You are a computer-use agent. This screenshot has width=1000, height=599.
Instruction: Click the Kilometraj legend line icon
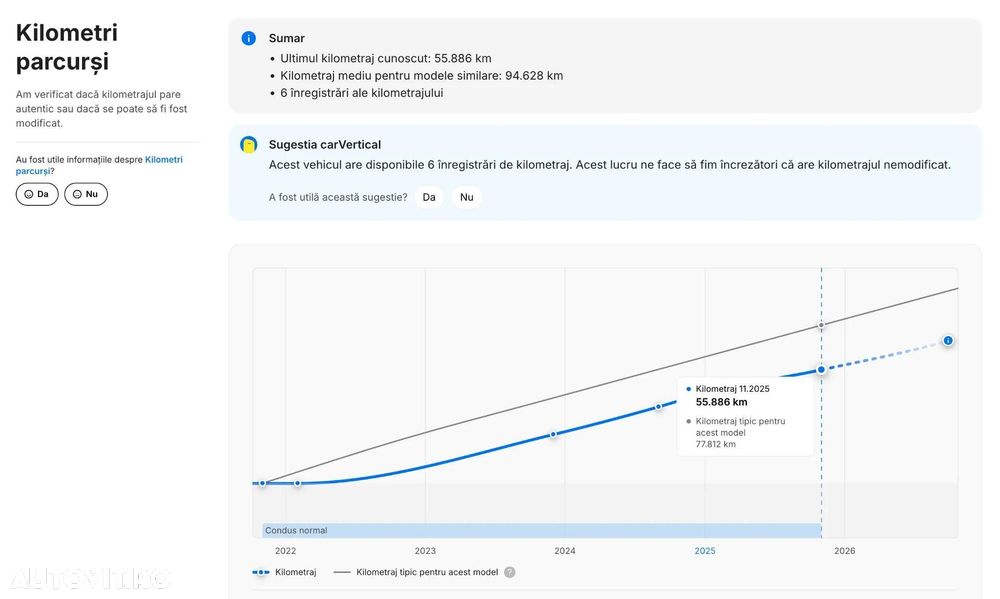261,572
